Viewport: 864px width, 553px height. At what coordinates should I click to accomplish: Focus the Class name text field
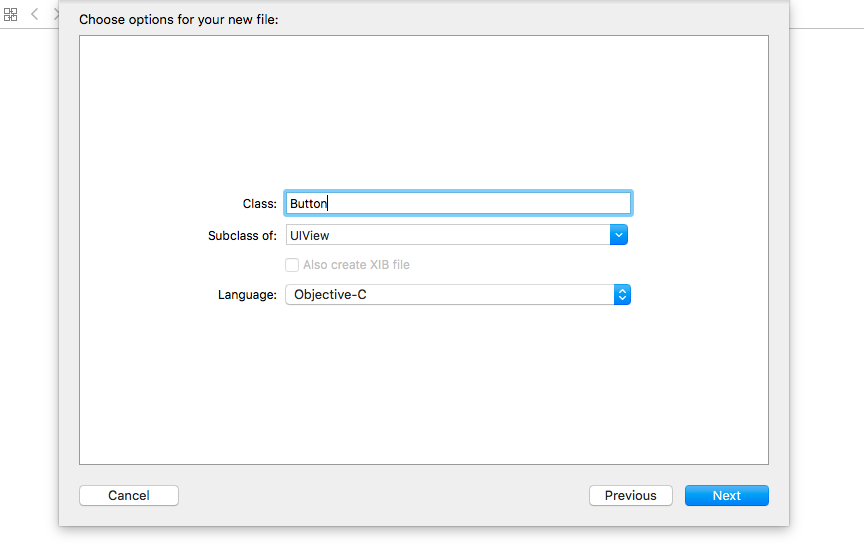click(458, 203)
